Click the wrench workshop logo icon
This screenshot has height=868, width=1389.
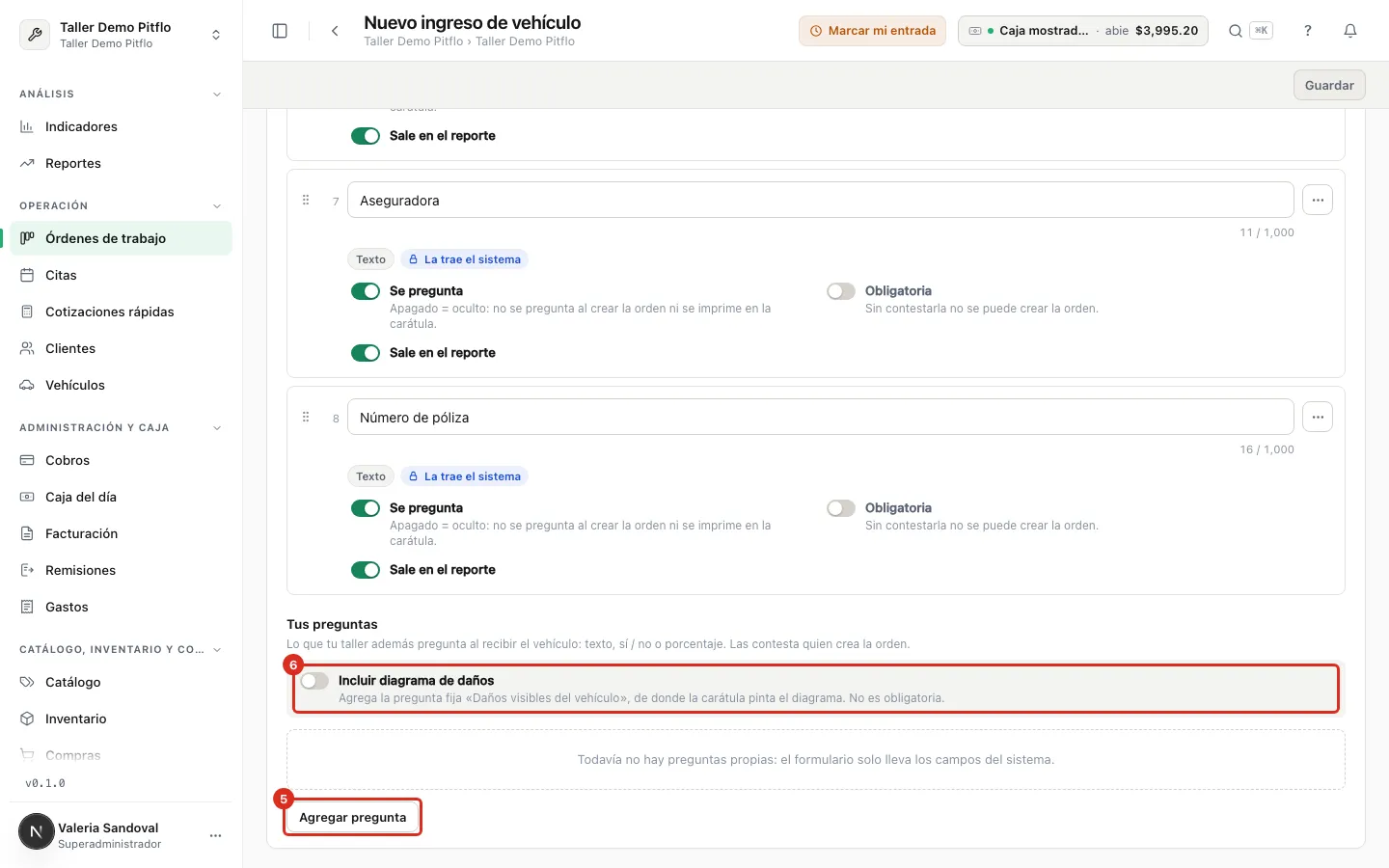tap(35, 35)
